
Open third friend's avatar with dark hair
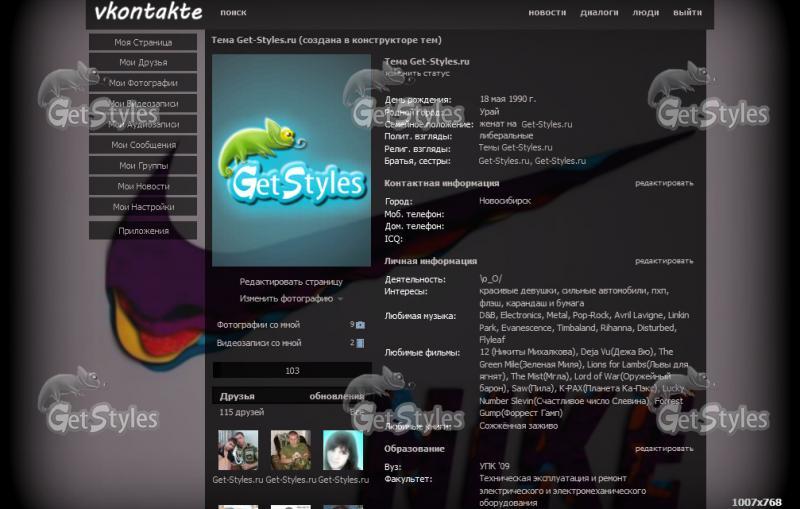(342, 450)
